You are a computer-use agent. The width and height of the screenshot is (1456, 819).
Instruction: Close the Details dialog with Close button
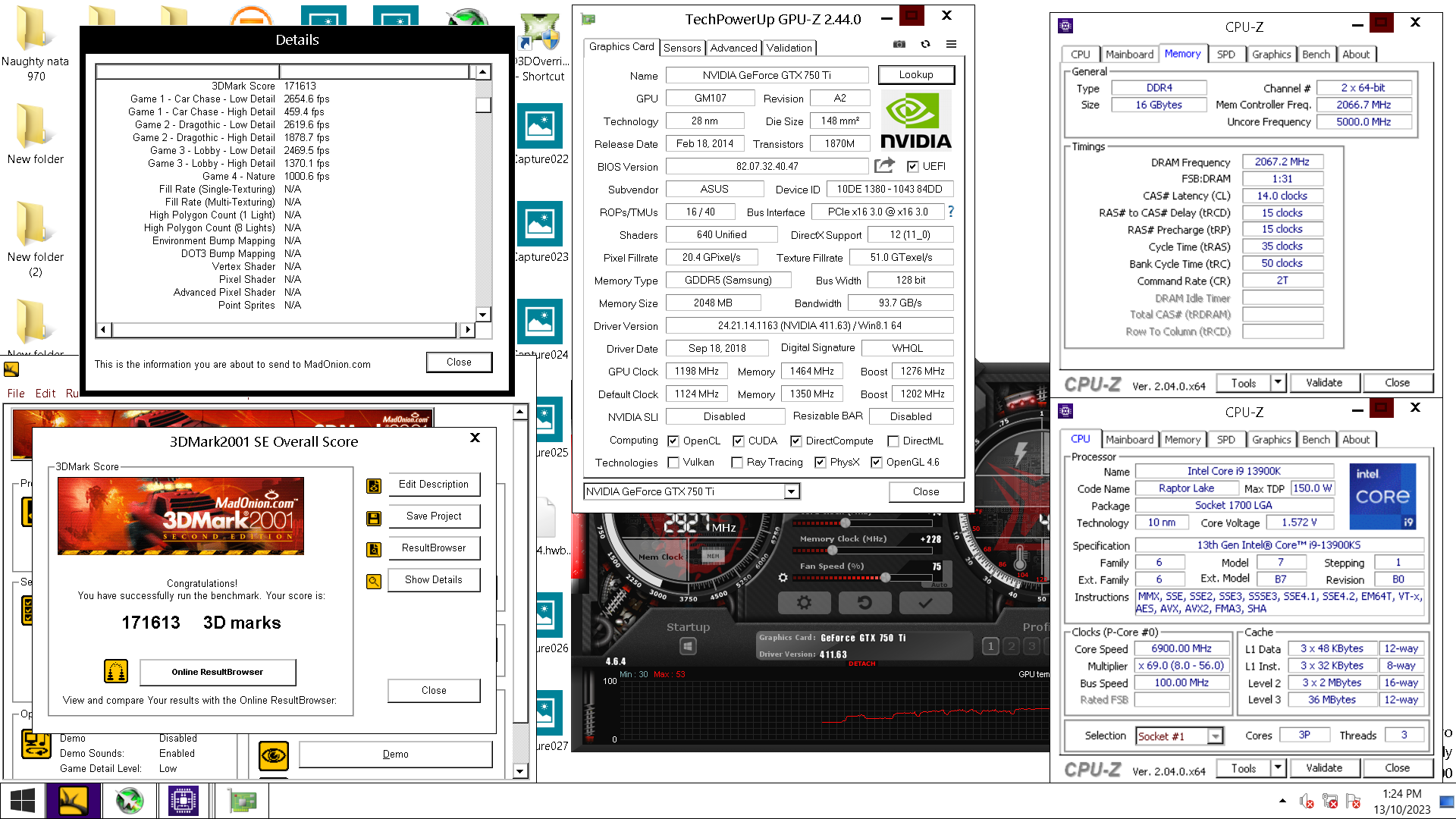click(459, 362)
